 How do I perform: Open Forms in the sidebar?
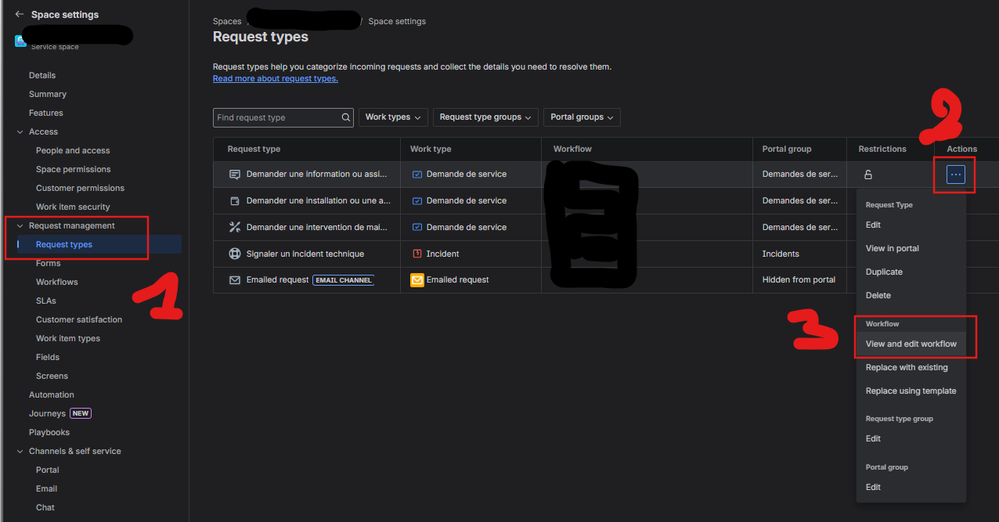click(48, 263)
